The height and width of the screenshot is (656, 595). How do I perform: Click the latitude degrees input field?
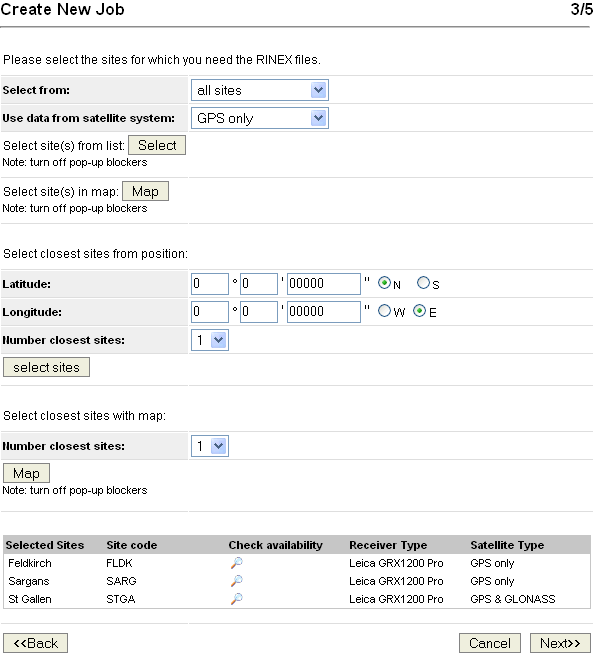click(x=210, y=284)
